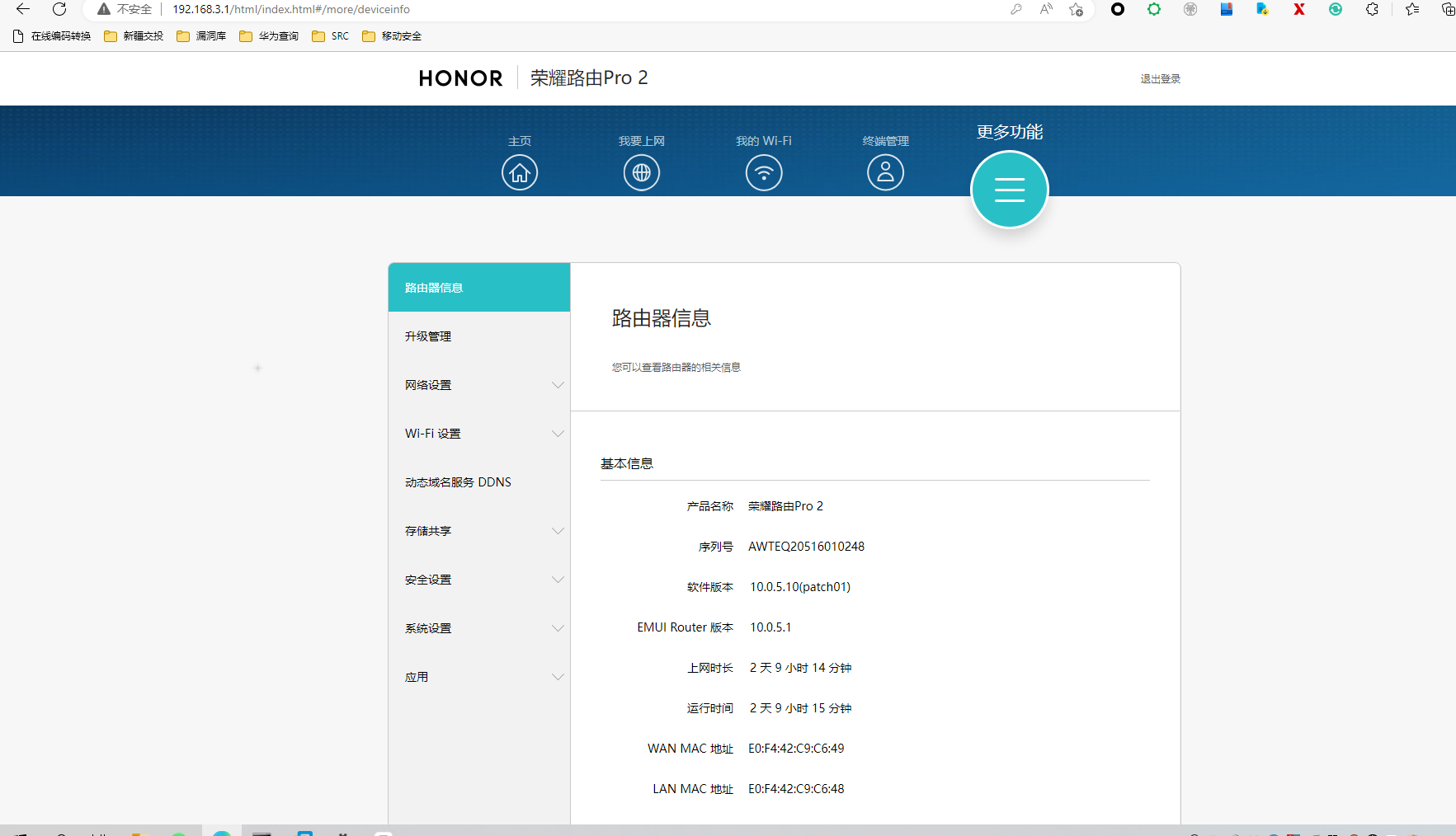This screenshot has width=1456, height=836.
Task: Open 在线编码转换 bookmark
Action: [x=52, y=36]
